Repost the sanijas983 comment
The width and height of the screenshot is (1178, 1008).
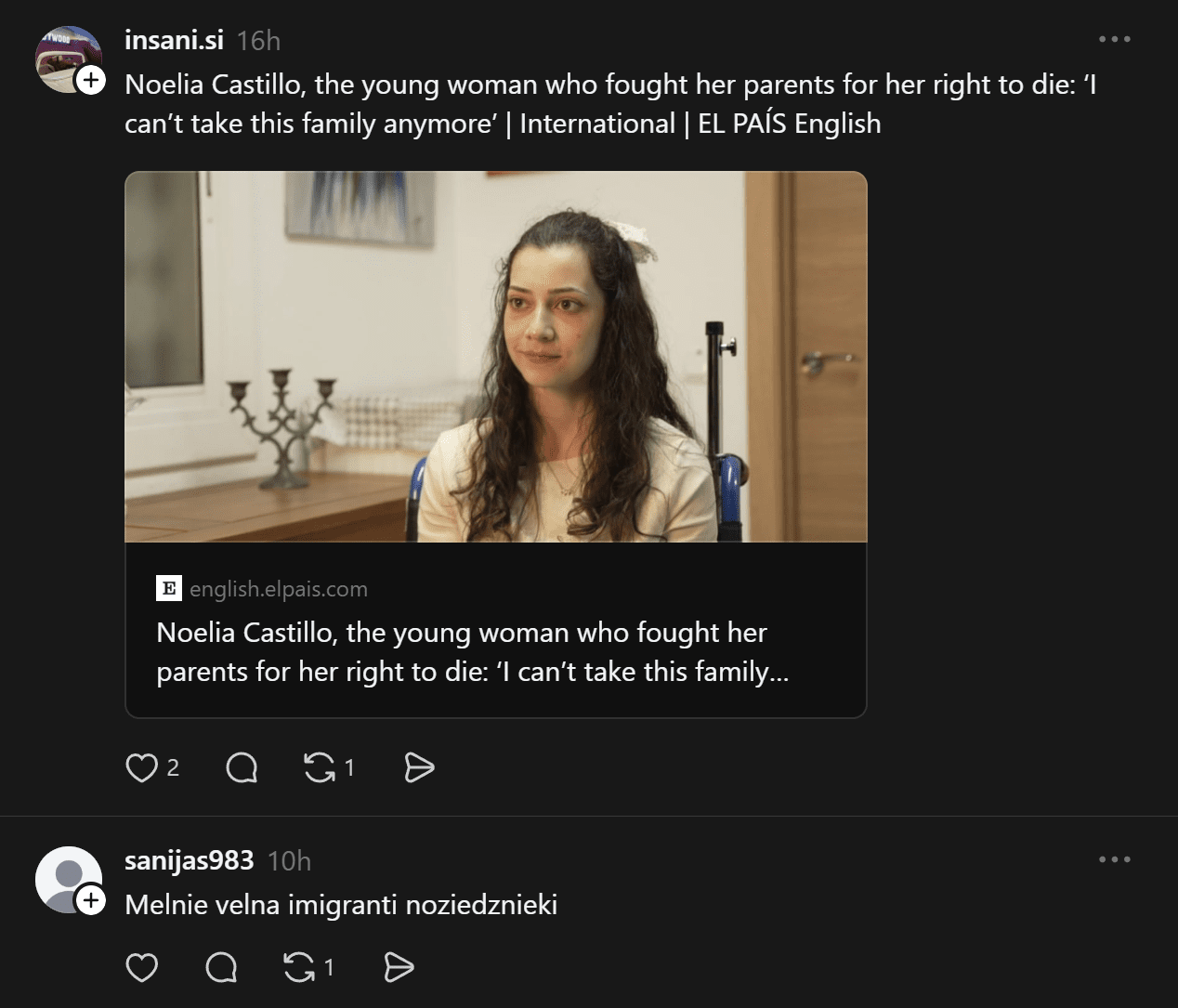(298, 968)
